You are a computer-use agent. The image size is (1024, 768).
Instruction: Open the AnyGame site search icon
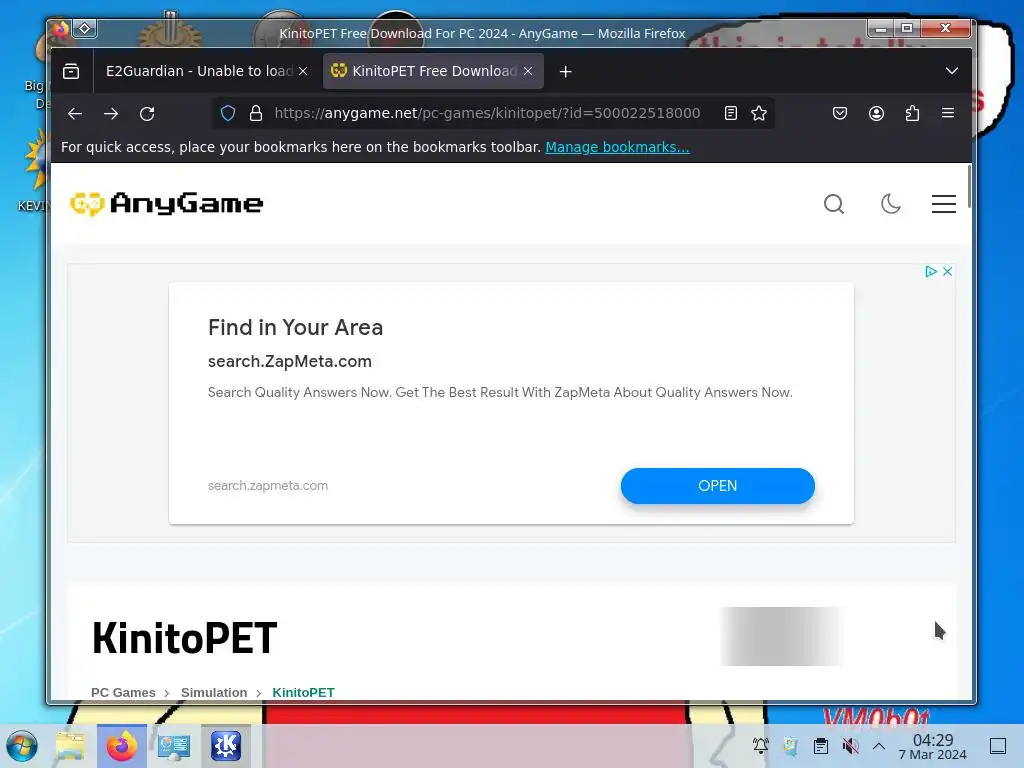pyautogui.click(x=834, y=204)
